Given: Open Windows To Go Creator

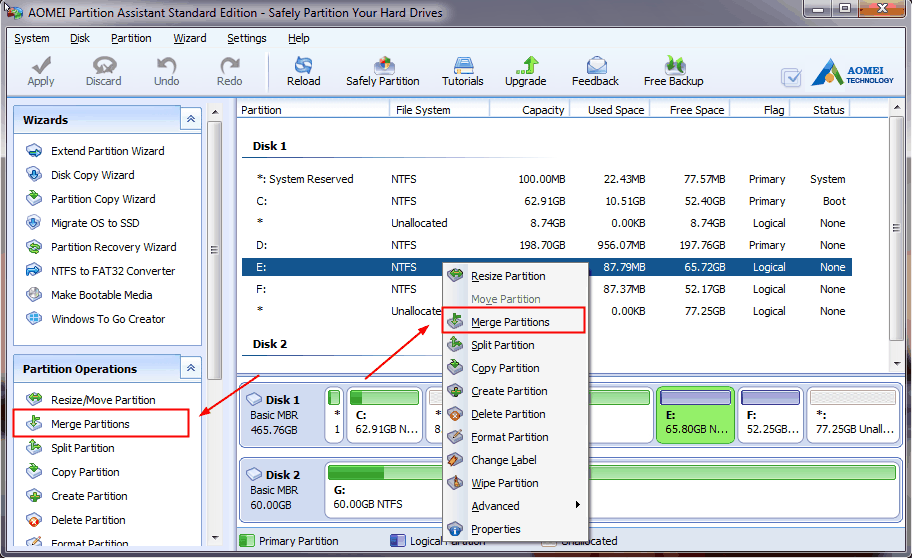Looking at the screenshot, I should pyautogui.click(x=95, y=319).
